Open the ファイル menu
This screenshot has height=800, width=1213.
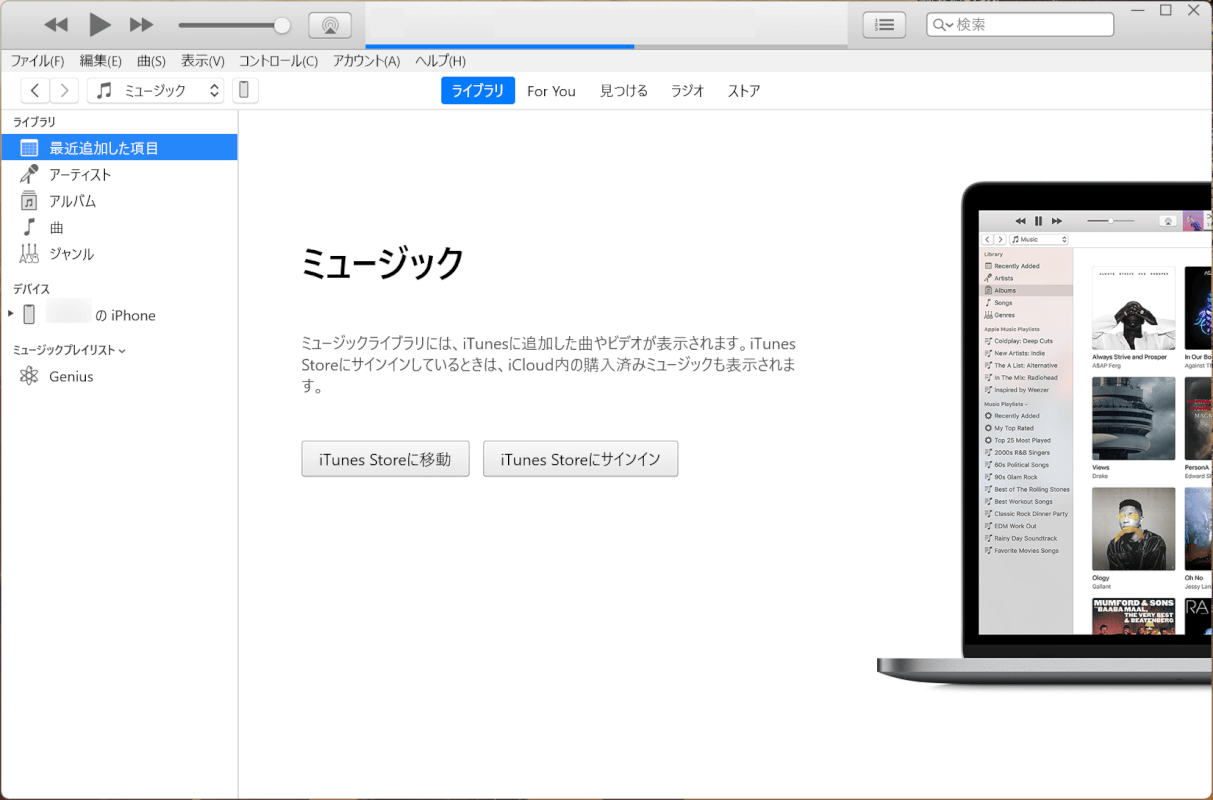(37, 60)
